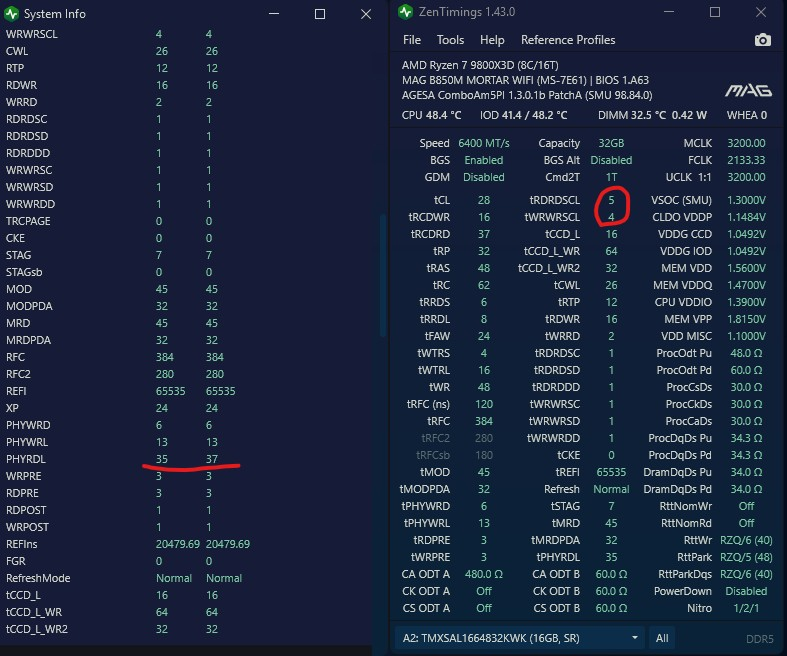The width and height of the screenshot is (787, 656).
Task: Click the All button beside module selector
Action: point(662,638)
